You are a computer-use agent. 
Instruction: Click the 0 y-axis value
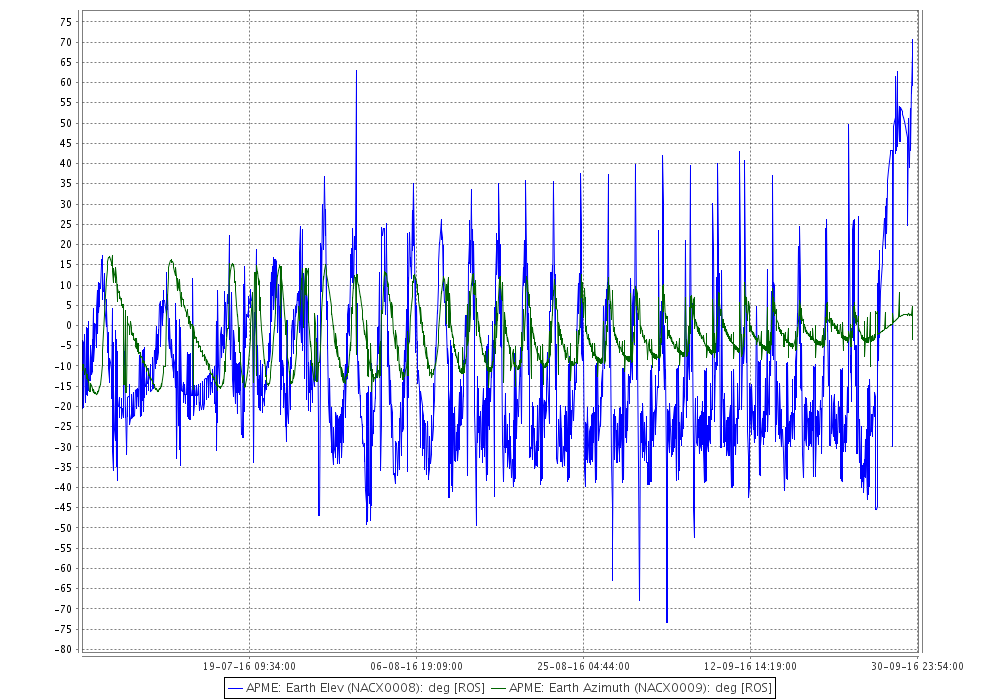69,325
